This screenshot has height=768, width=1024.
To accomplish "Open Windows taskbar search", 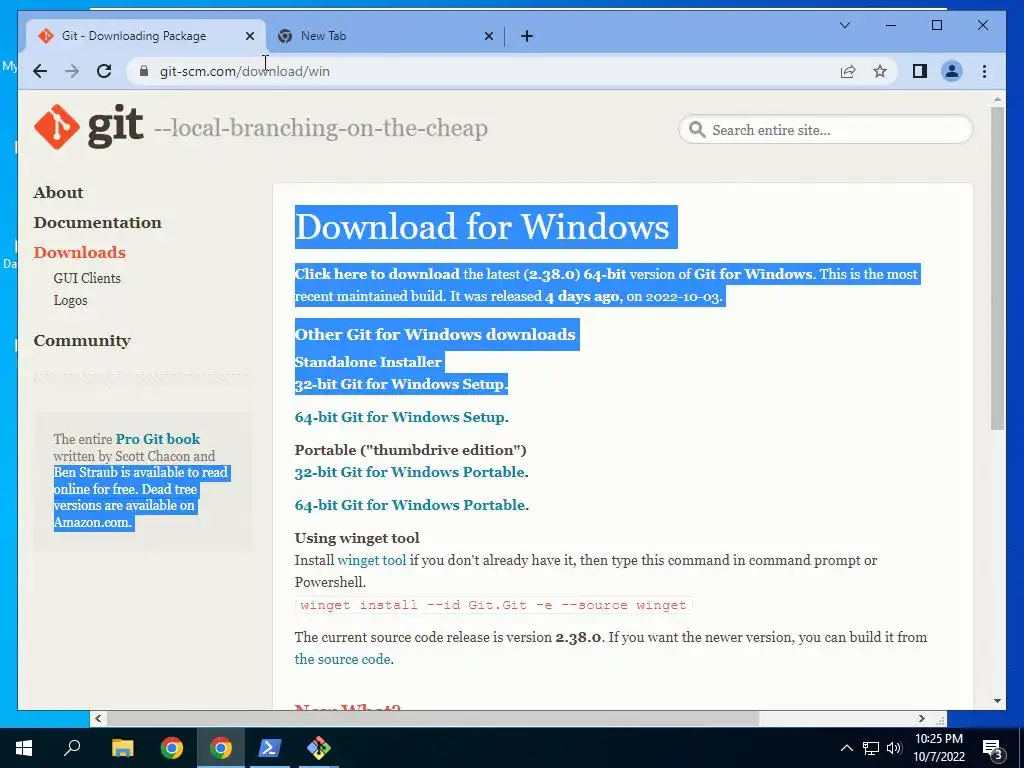I will [x=72, y=748].
